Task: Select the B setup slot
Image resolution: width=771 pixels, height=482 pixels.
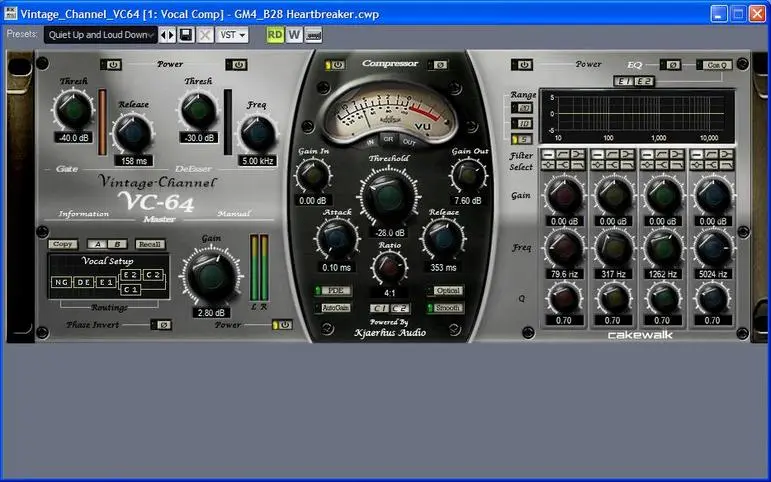Action: point(117,244)
